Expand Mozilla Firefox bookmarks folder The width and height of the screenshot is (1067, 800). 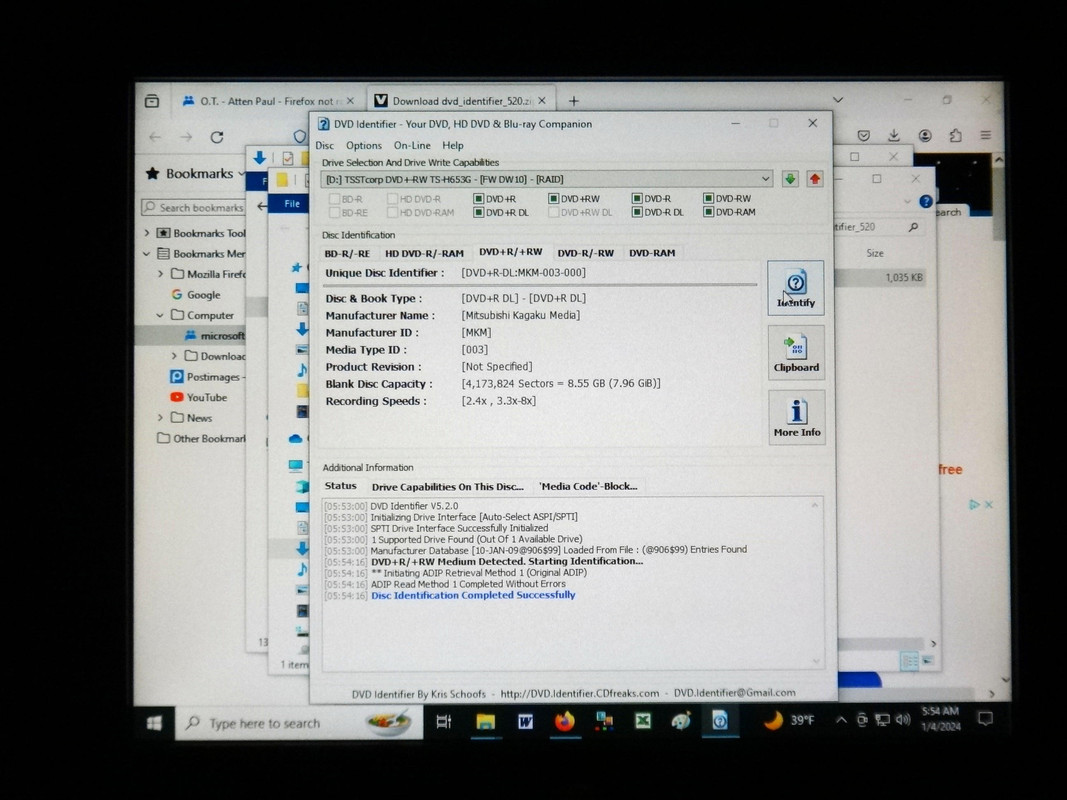coord(161,274)
